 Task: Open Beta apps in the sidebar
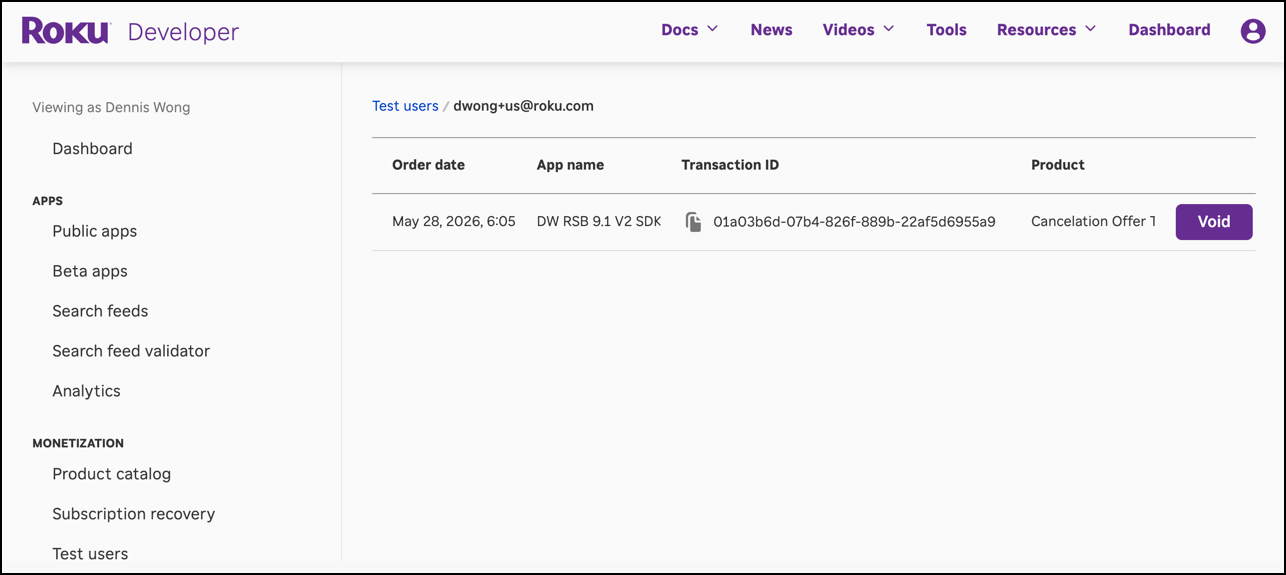(x=90, y=271)
